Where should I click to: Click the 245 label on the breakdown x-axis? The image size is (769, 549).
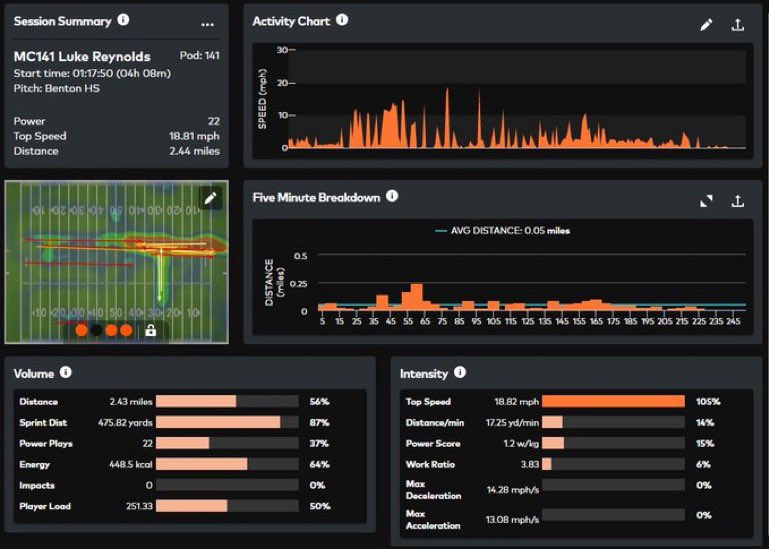pyautogui.click(x=733, y=321)
